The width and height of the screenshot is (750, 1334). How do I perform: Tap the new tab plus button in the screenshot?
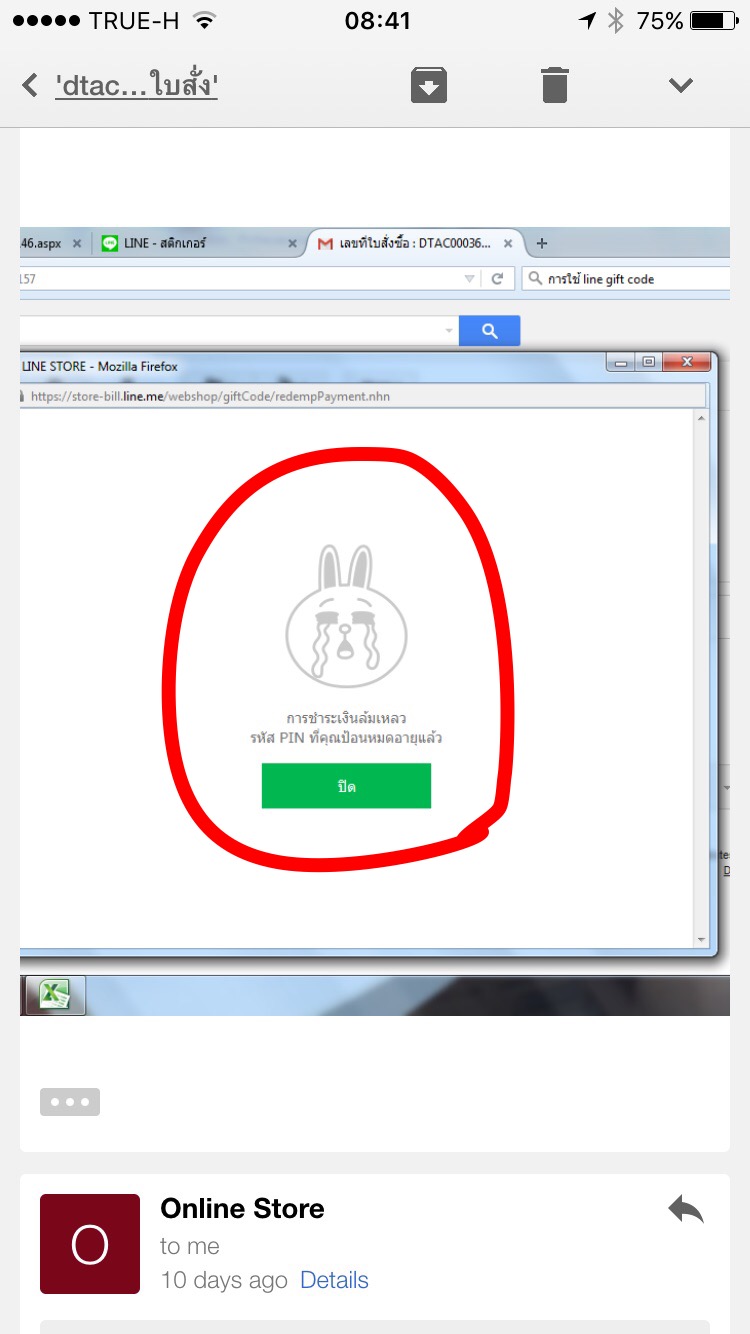[542, 243]
